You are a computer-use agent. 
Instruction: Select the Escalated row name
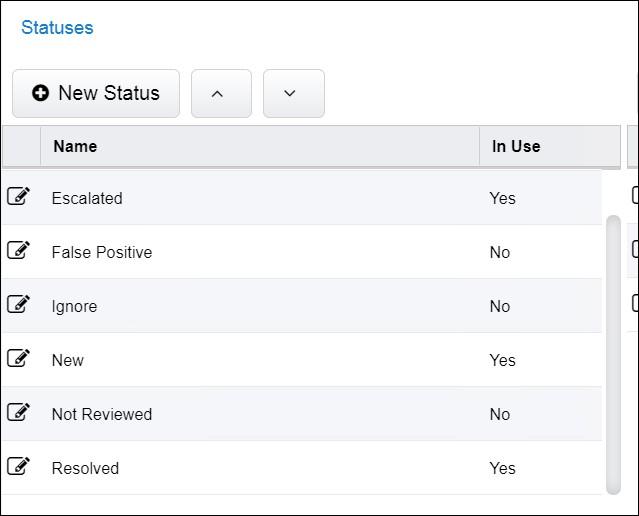pos(87,198)
